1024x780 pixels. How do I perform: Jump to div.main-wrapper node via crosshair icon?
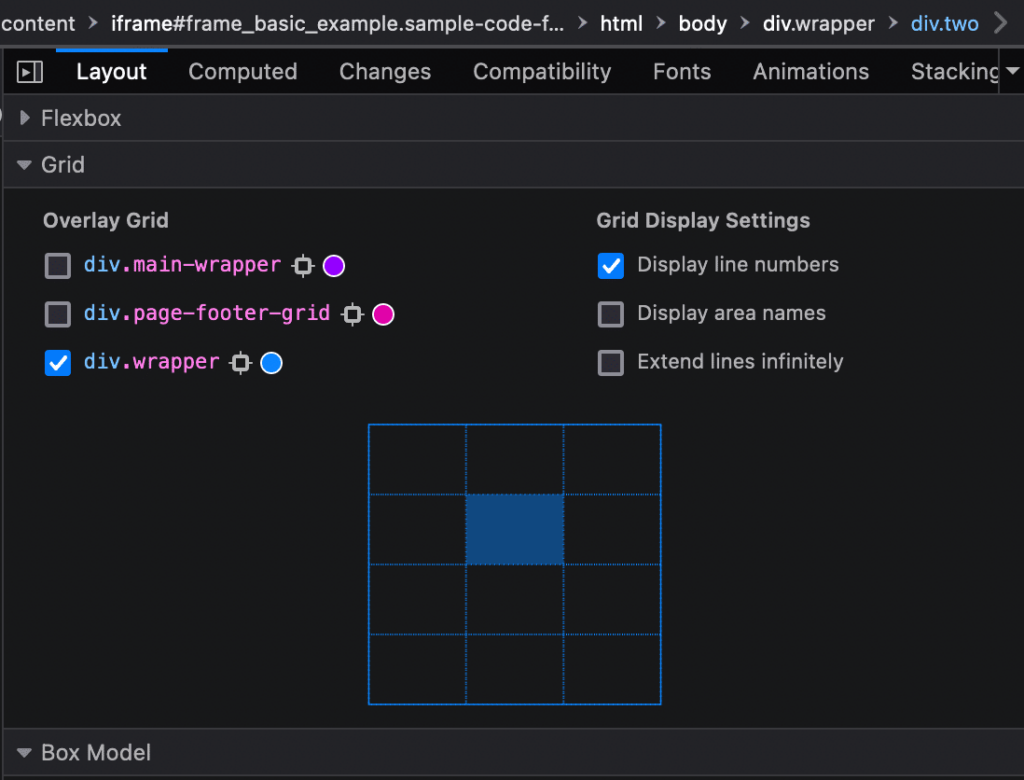click(x=304, y=265)
